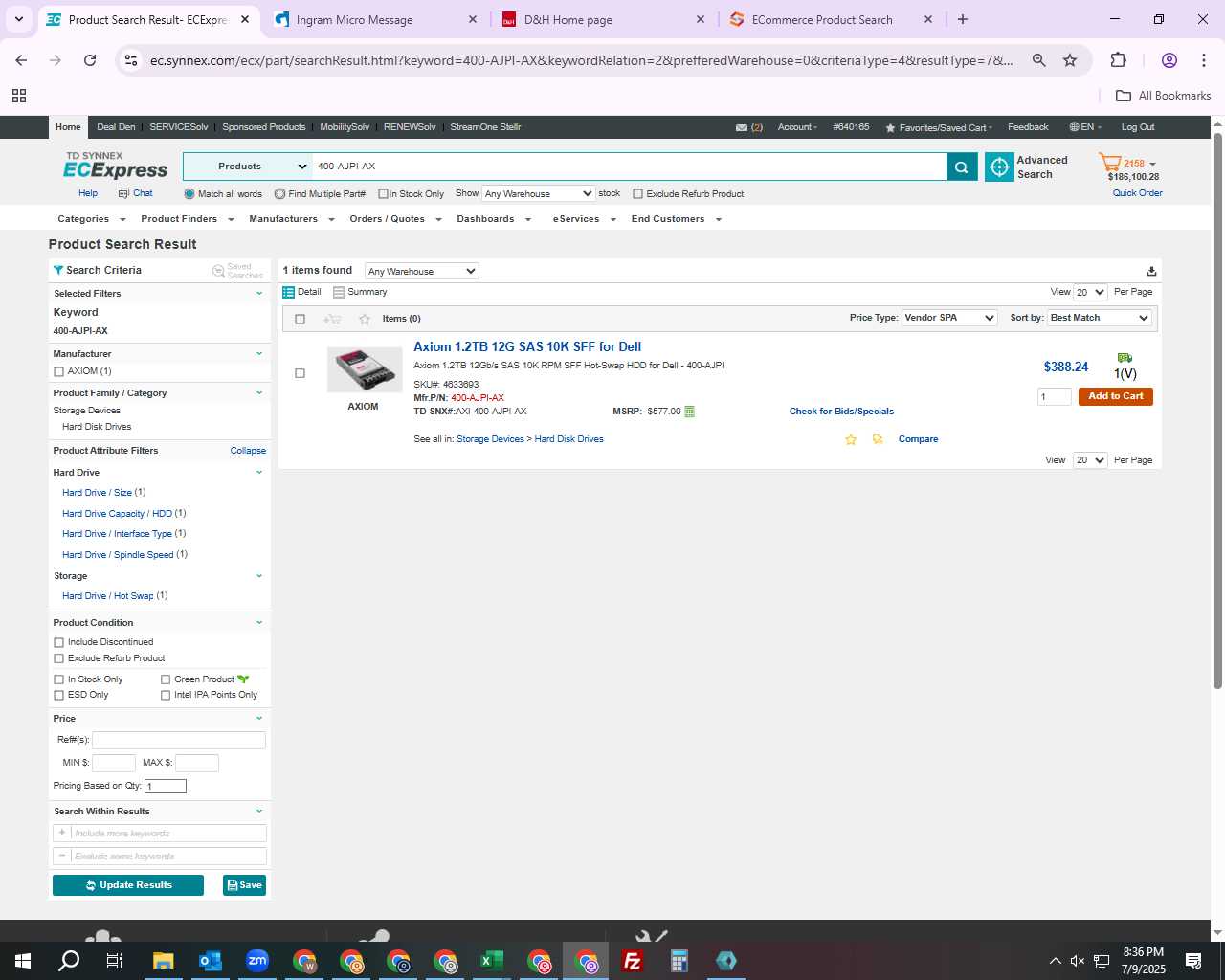
Task: Select Match all words radio button
Action: 189,194
